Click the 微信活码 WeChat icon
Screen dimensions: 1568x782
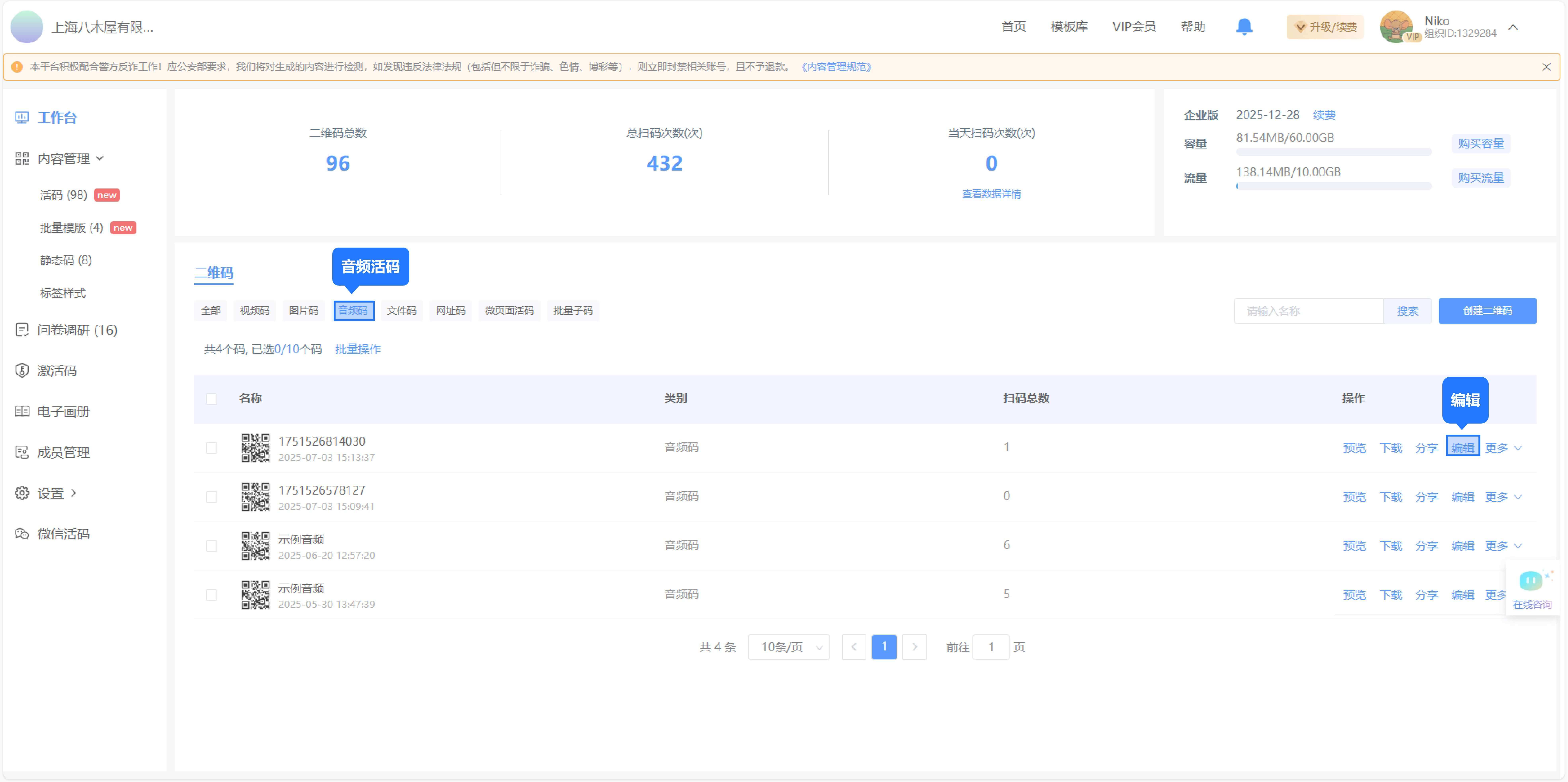click(22, 534)
